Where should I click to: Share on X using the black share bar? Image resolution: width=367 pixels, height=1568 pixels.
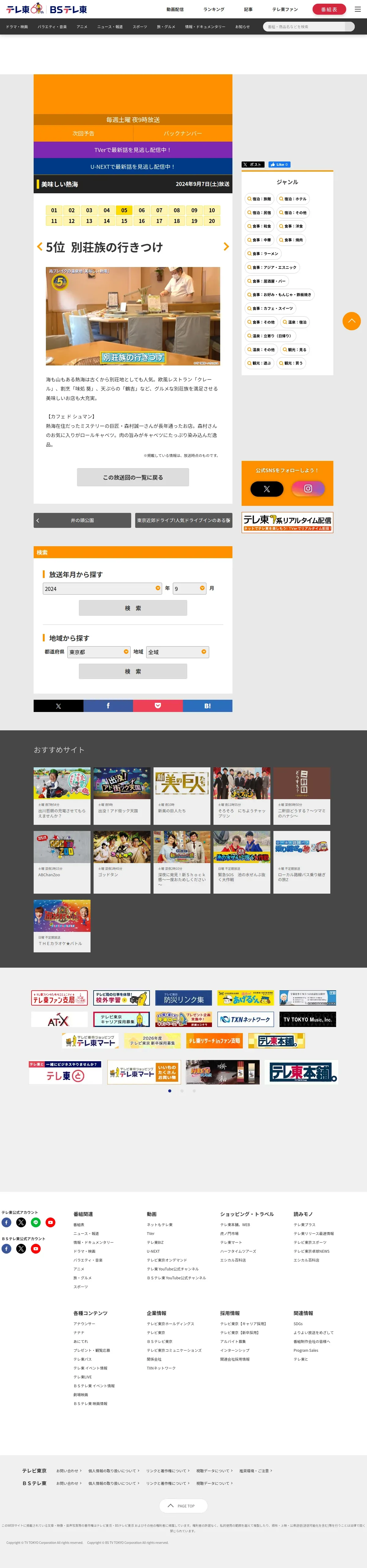(58, 706)
